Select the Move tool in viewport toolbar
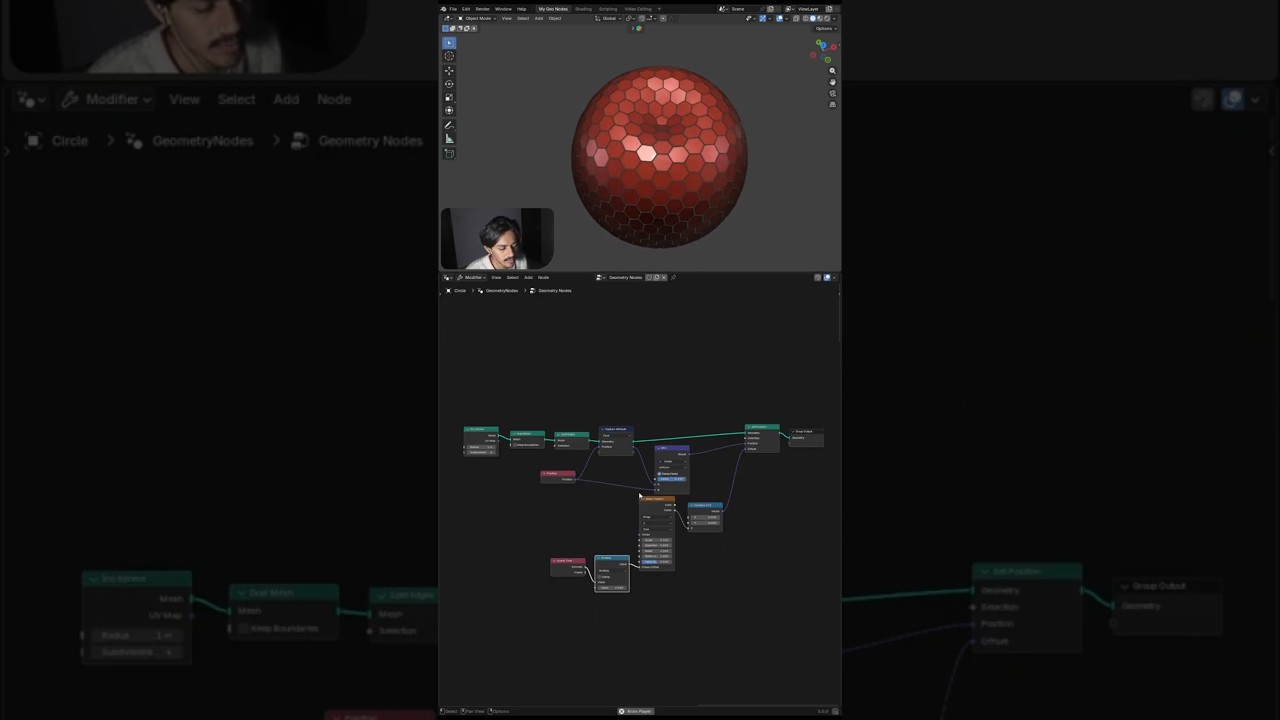 [x=449, y=70]
